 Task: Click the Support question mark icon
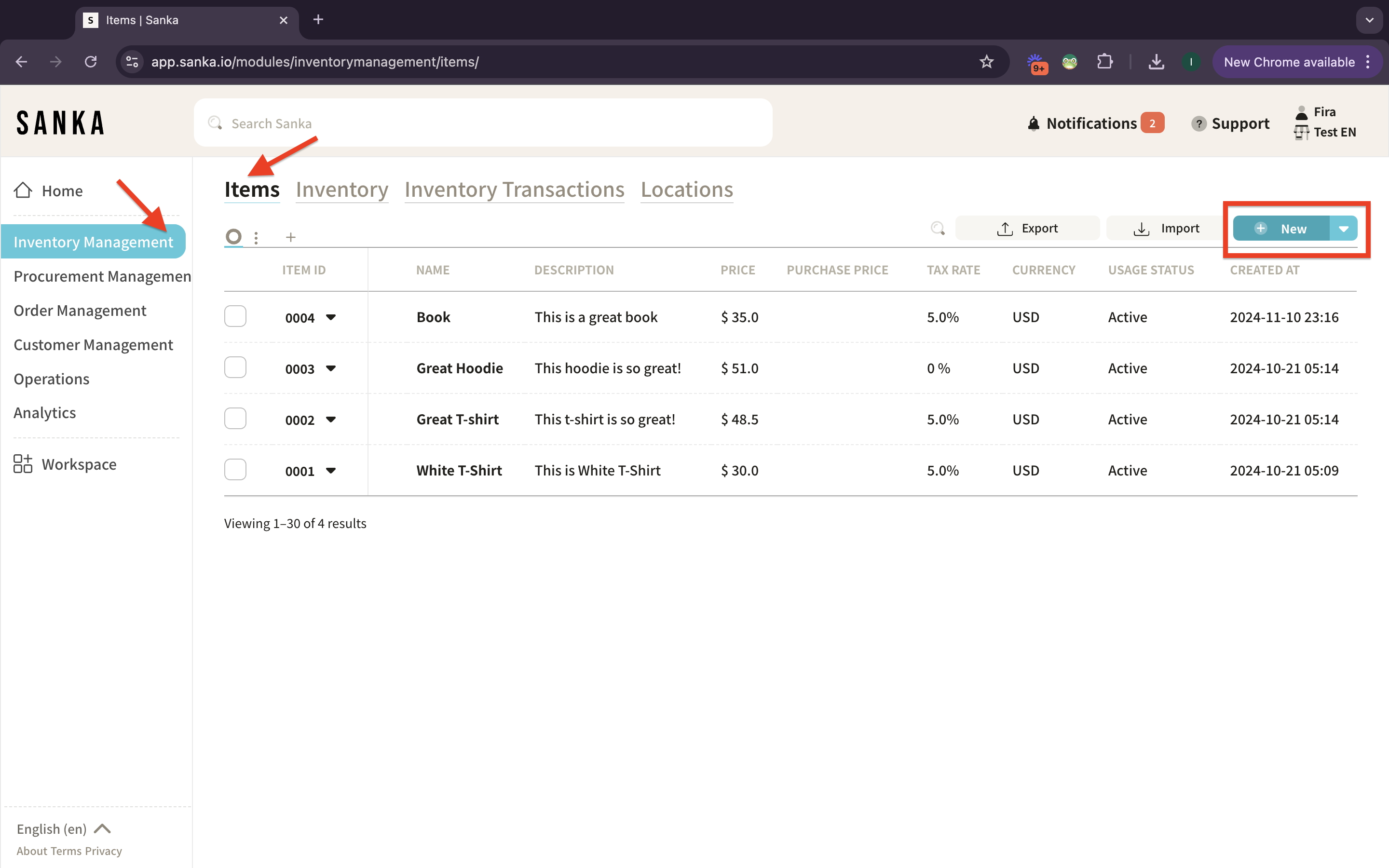[1198, 123]
